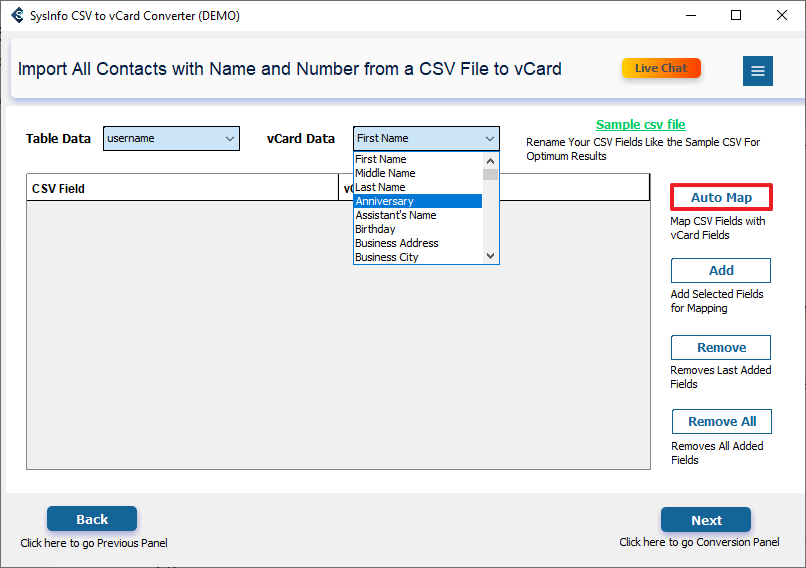Open the Table Data username dropdown
The width and height of the screenshot is (806, 568).
point(171,138)
